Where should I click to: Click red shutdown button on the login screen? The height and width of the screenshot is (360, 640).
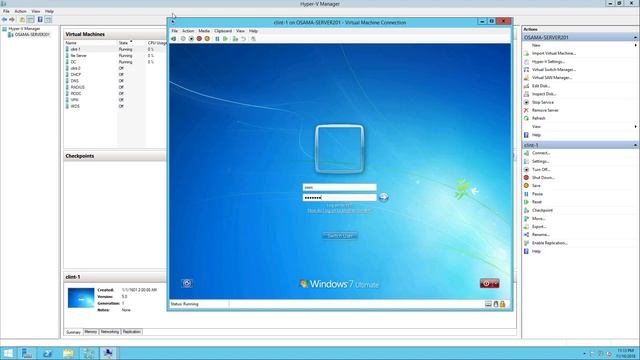point(486,283)
